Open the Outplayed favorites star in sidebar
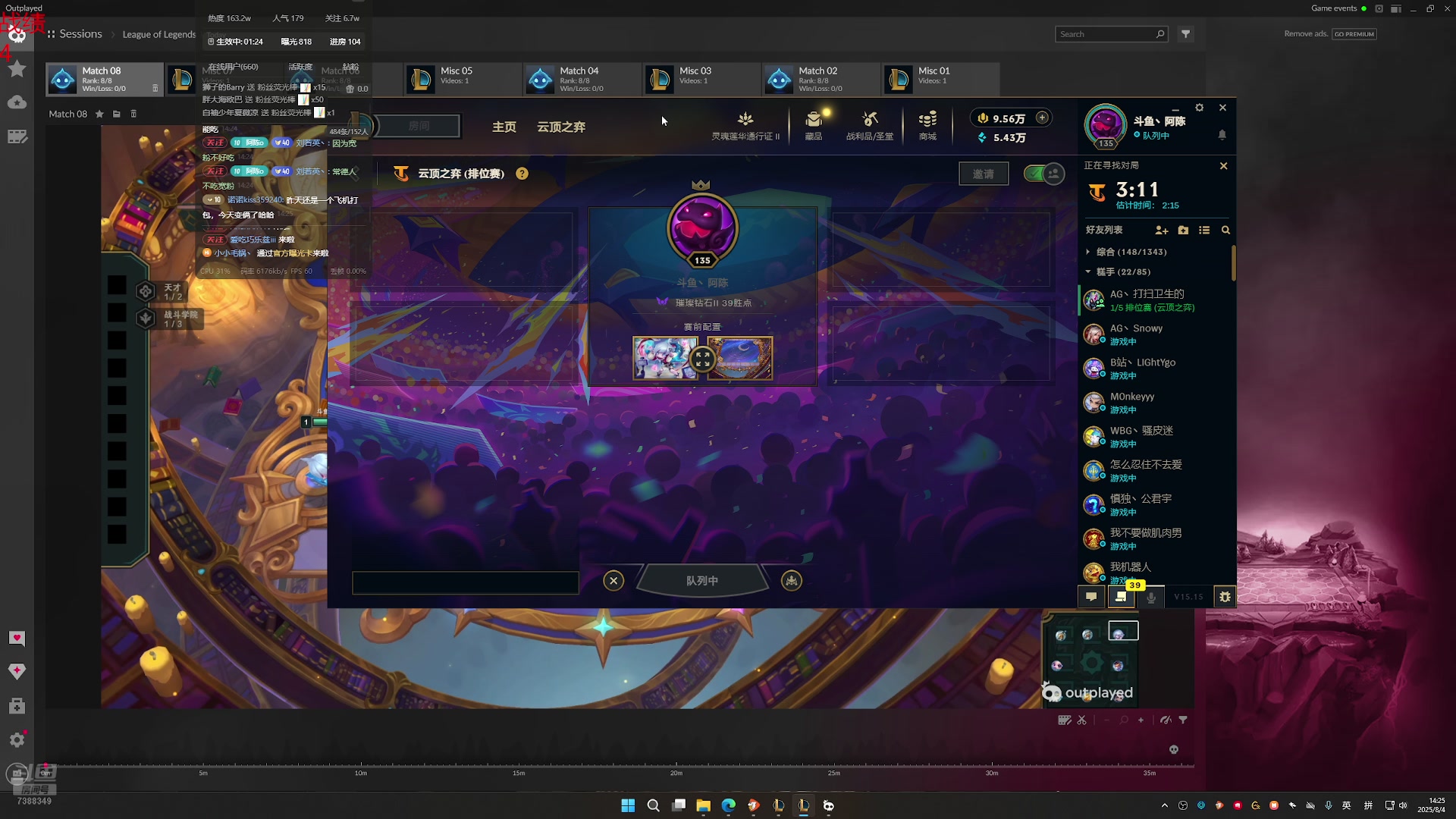Image resolution: width=1456 pixels, height=819 pixels. 17,69
